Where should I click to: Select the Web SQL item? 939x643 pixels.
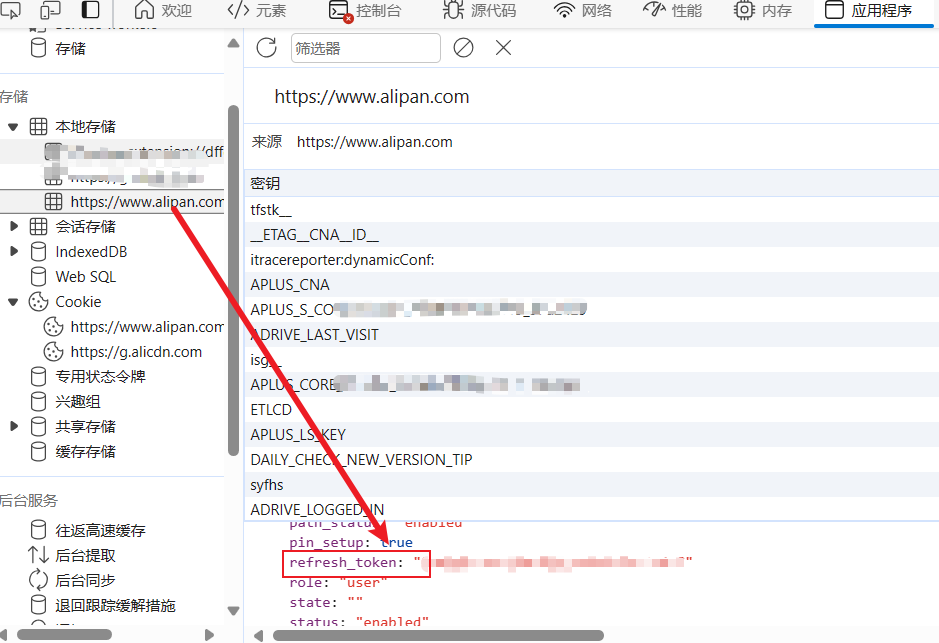pos(86,277)
